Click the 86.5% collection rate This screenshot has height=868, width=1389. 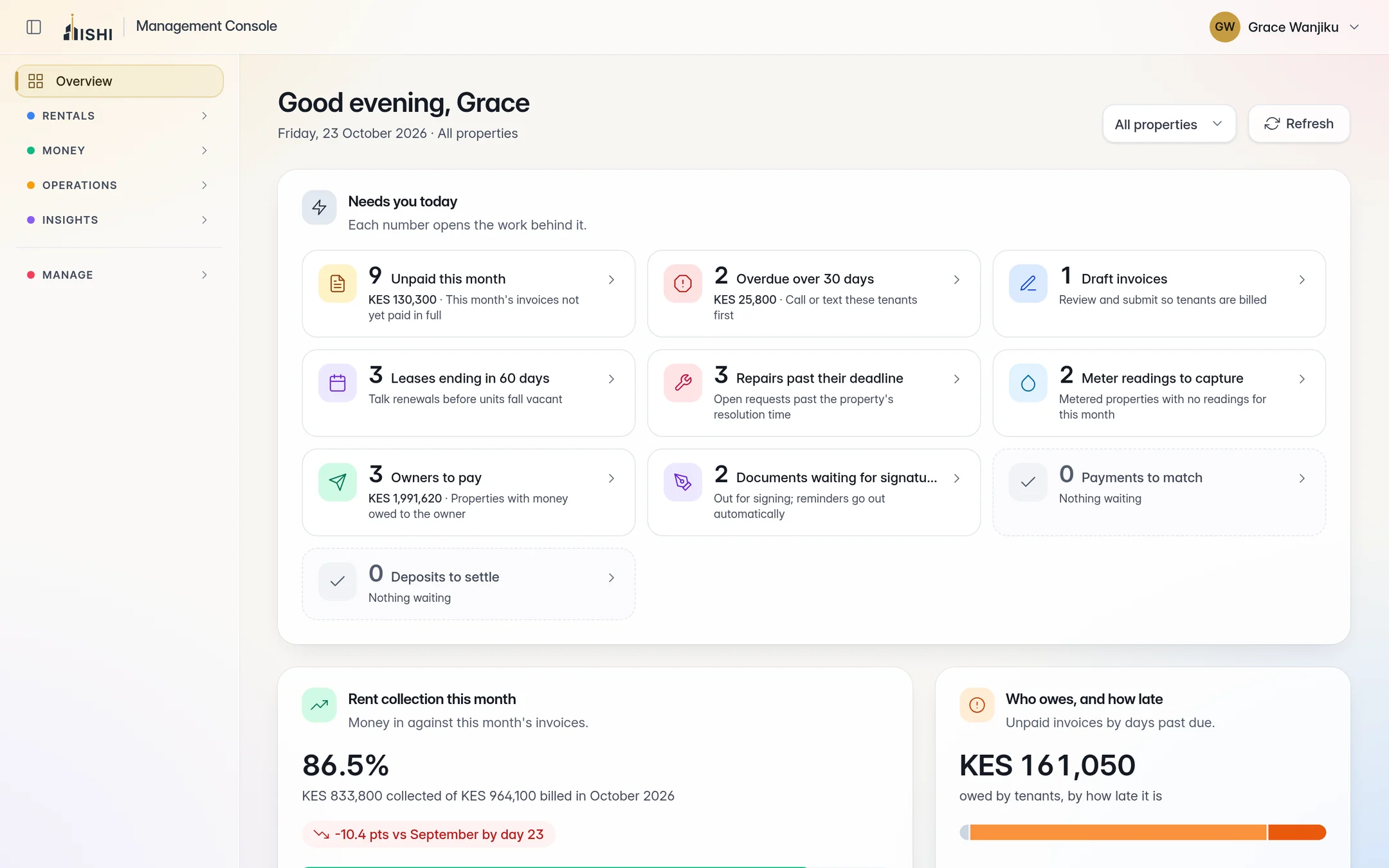click(345, 765)
